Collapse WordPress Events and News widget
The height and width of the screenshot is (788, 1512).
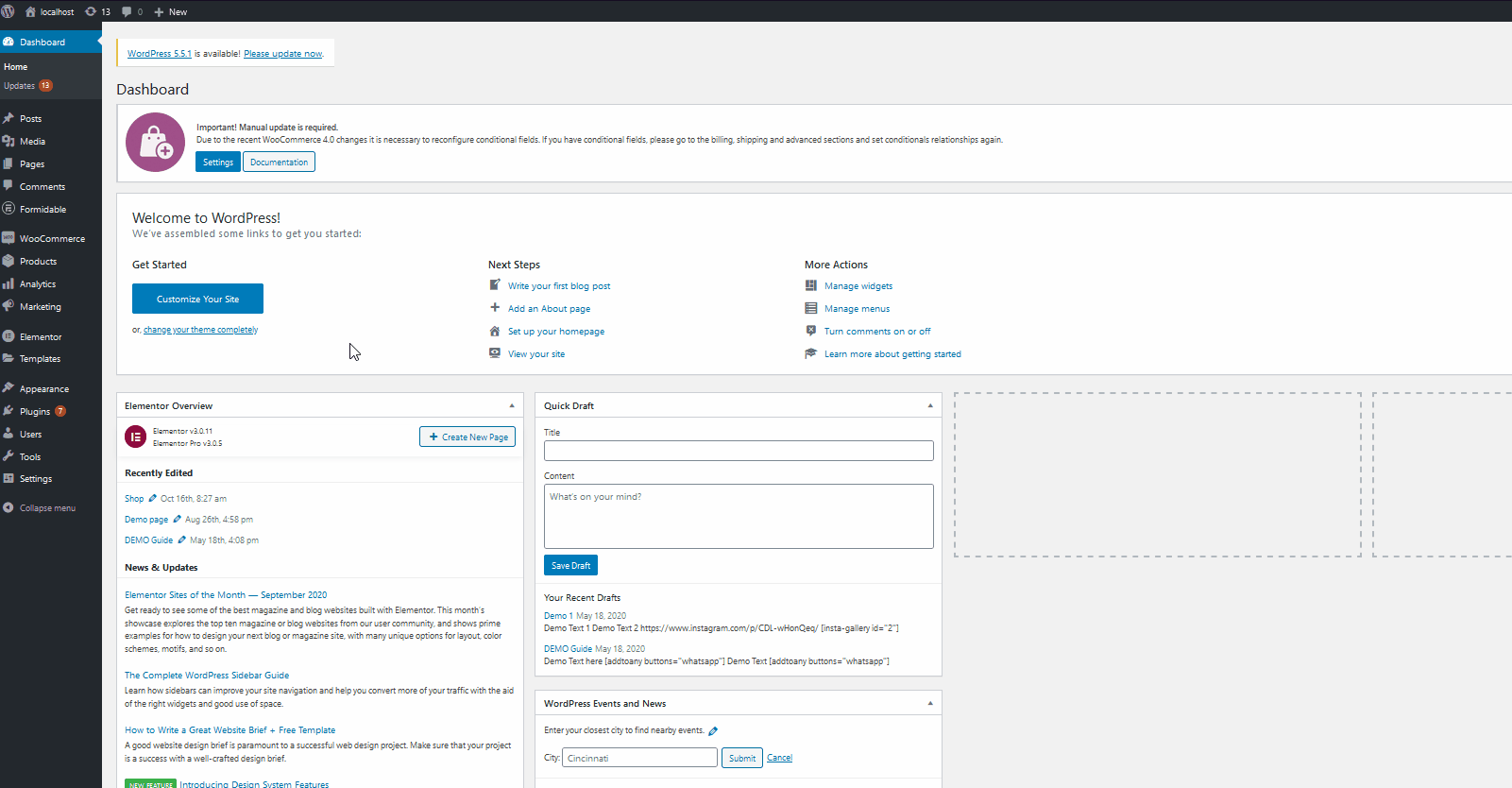[x=930, y=703]
